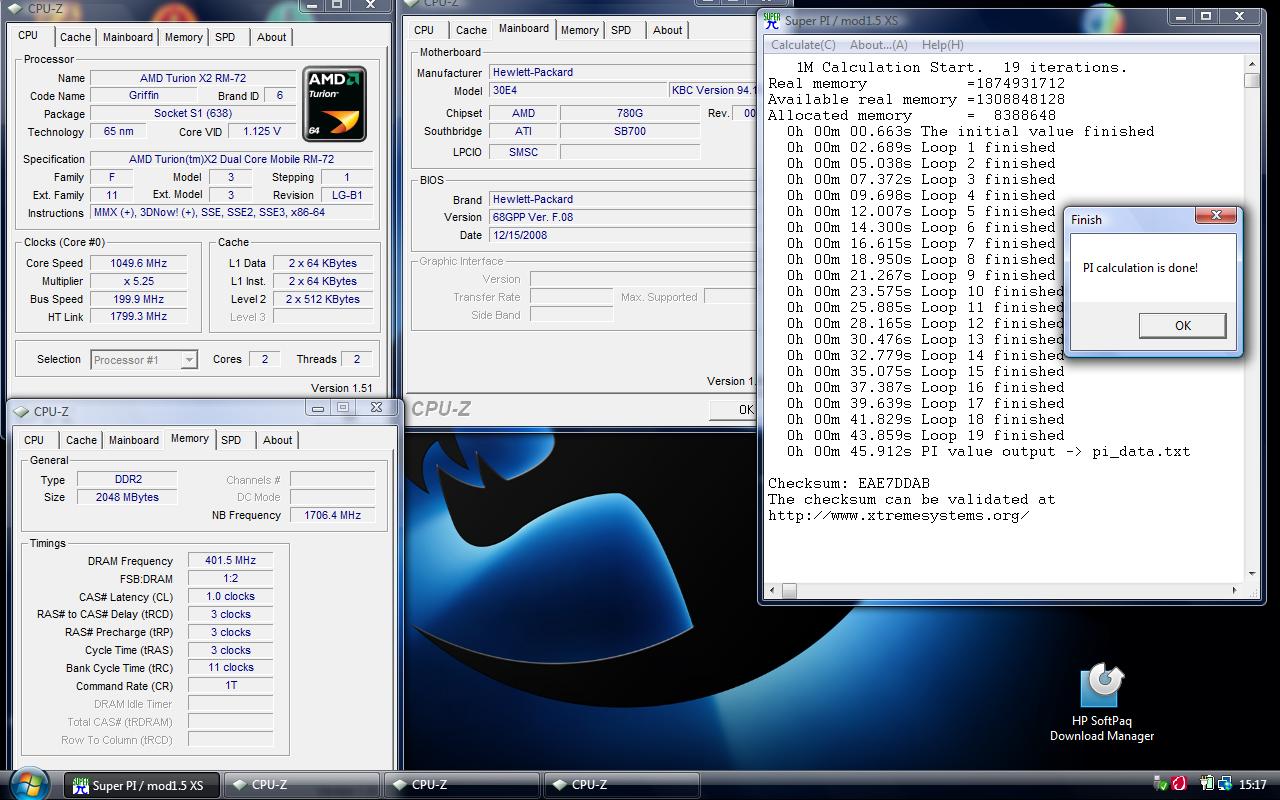Switch to Cache tab in the CPU window

tap(75, 37)
